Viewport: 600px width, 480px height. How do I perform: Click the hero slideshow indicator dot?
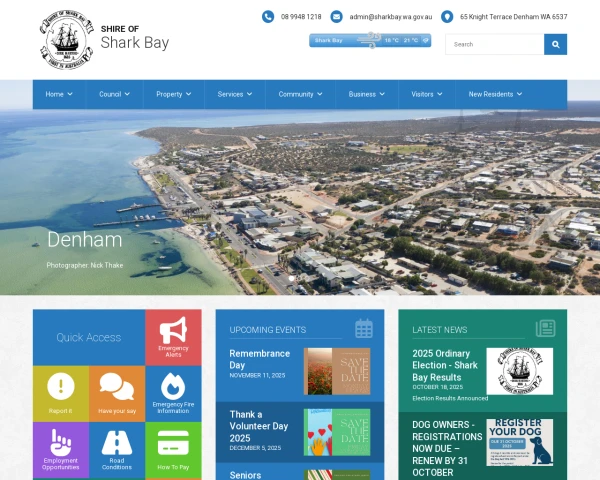coord(292,278)
